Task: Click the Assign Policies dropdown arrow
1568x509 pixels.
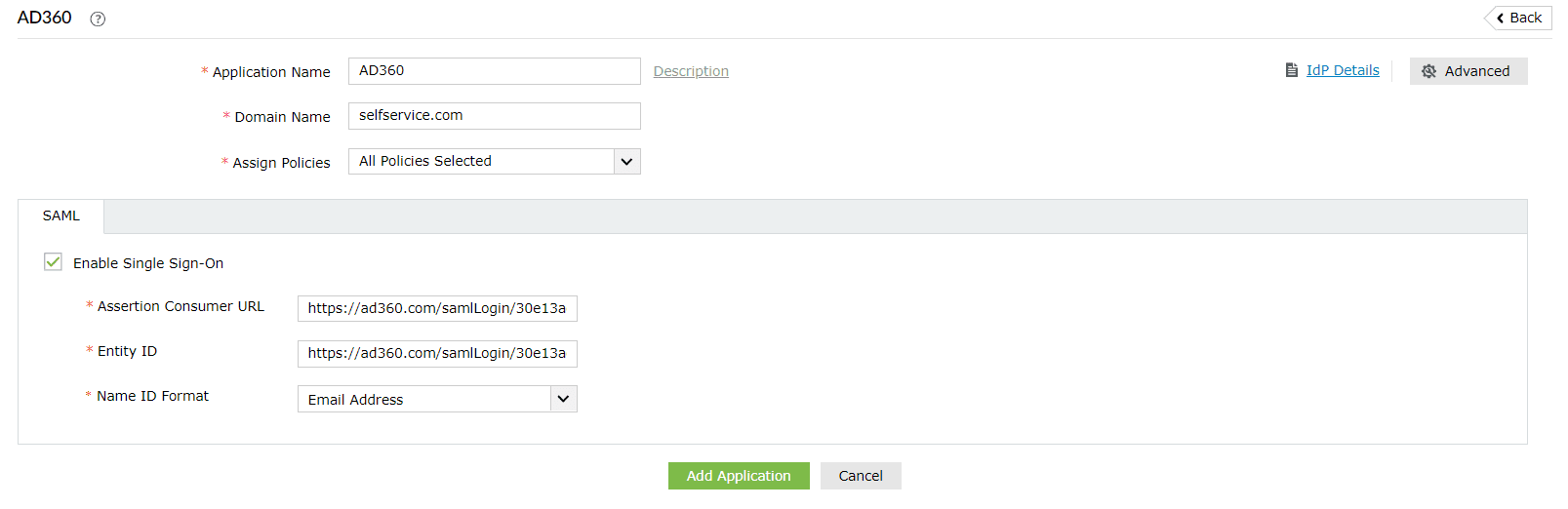Action: [x=627, y=162]
